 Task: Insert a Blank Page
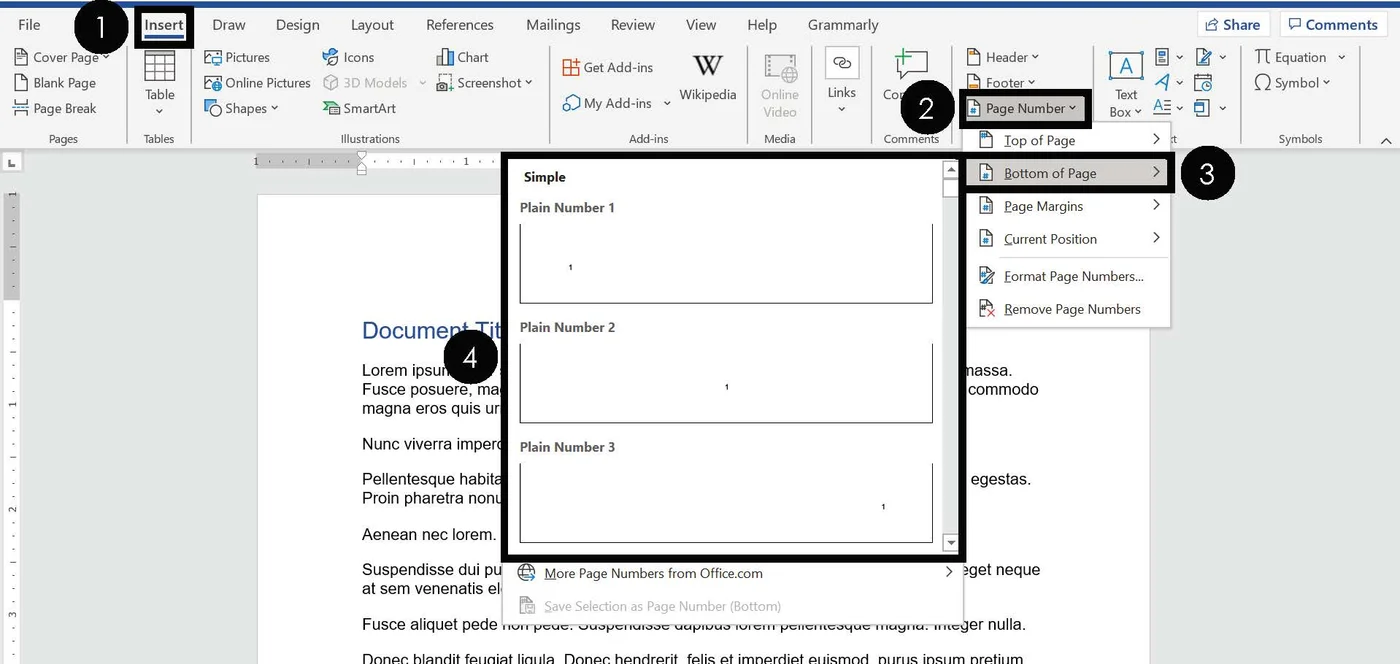coord(55,83)
